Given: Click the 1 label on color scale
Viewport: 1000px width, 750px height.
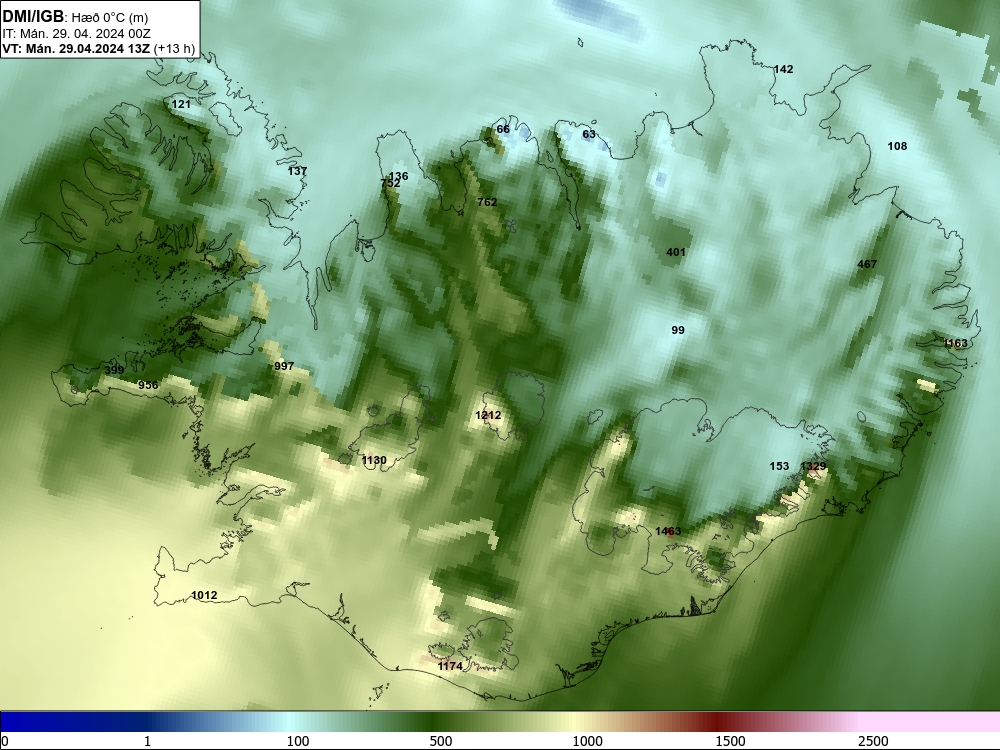Looking at the screenshot, I should click(147, 741).
